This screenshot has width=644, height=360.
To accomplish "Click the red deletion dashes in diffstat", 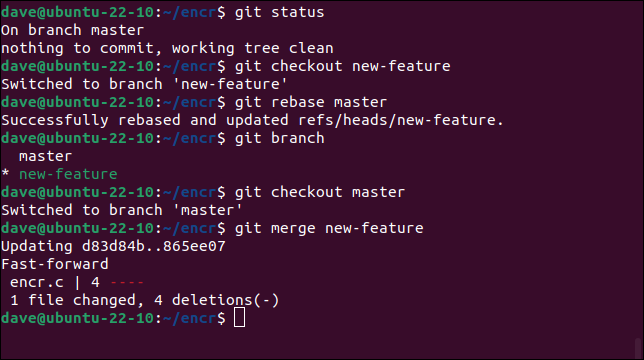I will (x=127, y=282).
